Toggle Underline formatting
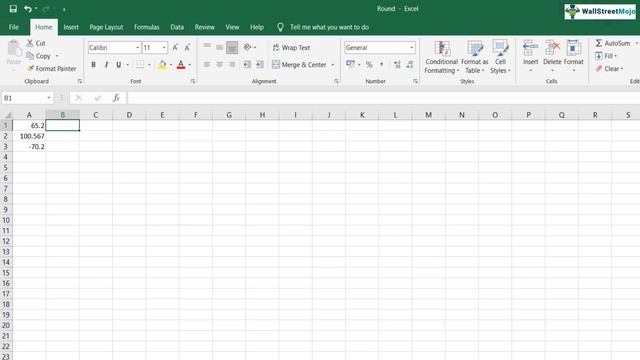Screen dimensions: 640x360 coord(118,64)
